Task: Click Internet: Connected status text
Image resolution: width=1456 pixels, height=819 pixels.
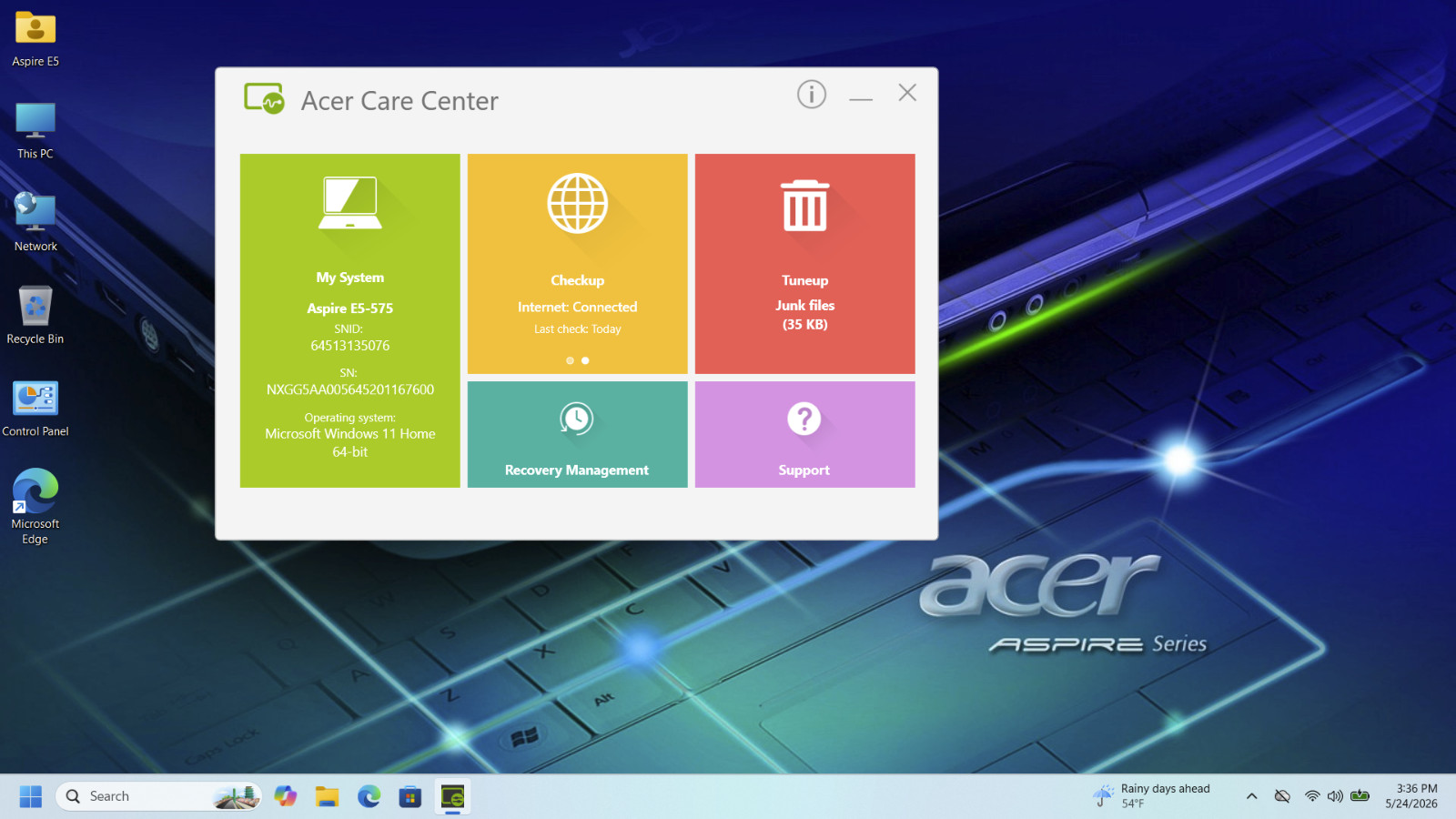Action: click(577, 308)
